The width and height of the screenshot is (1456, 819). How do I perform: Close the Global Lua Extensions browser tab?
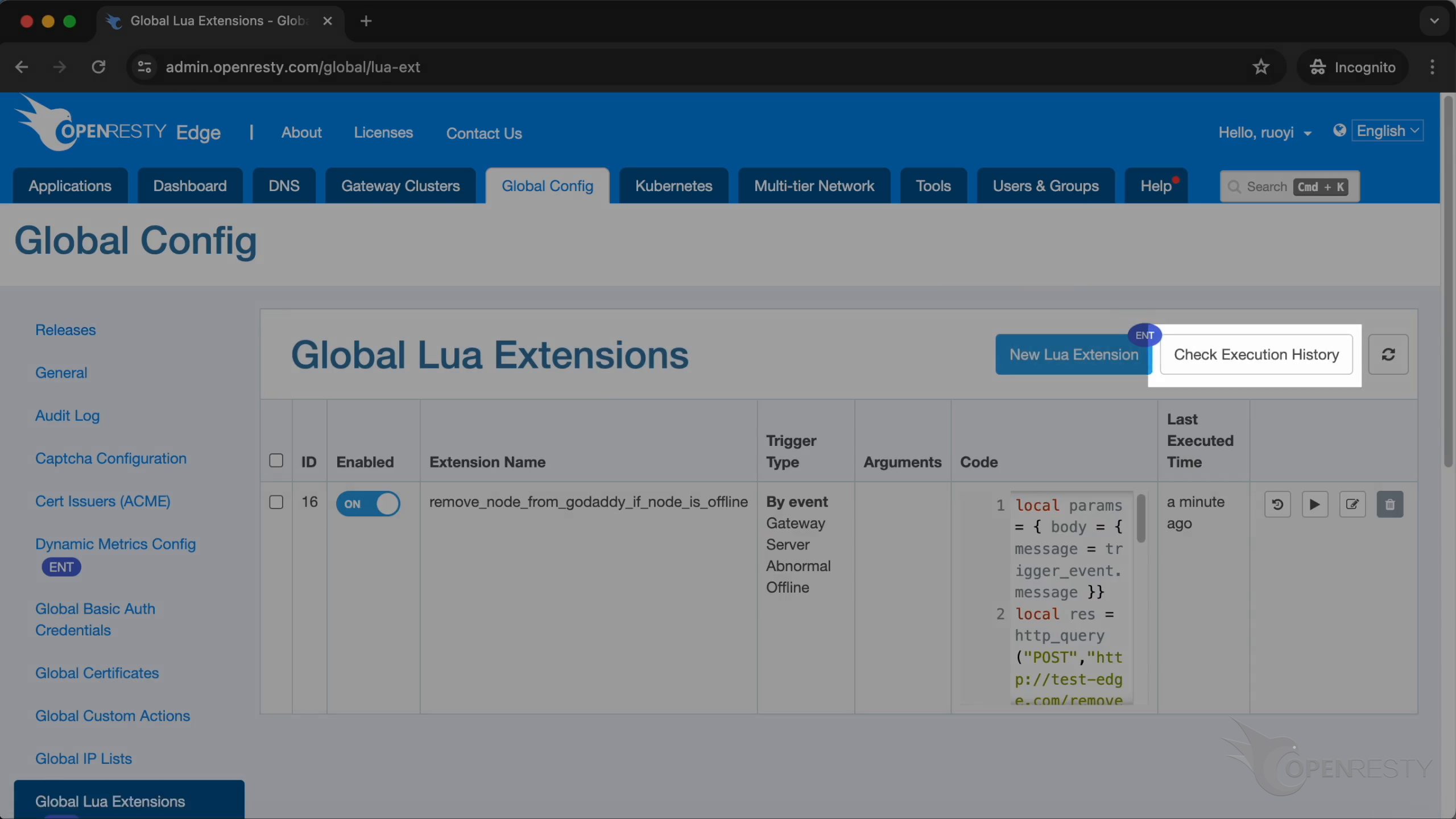[327, 21]
